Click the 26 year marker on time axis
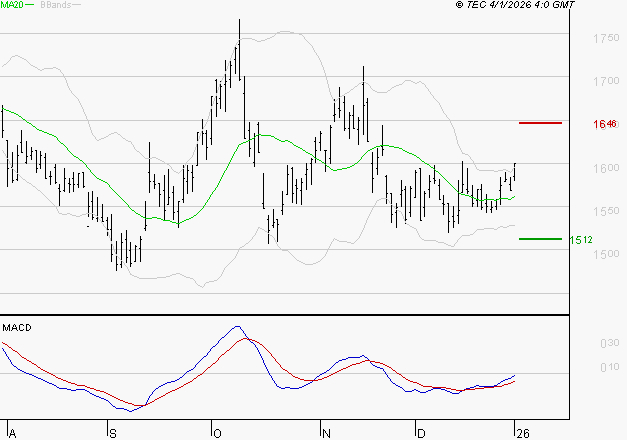Viewport: 627px width, 440px height. click(x=523, y=434)
